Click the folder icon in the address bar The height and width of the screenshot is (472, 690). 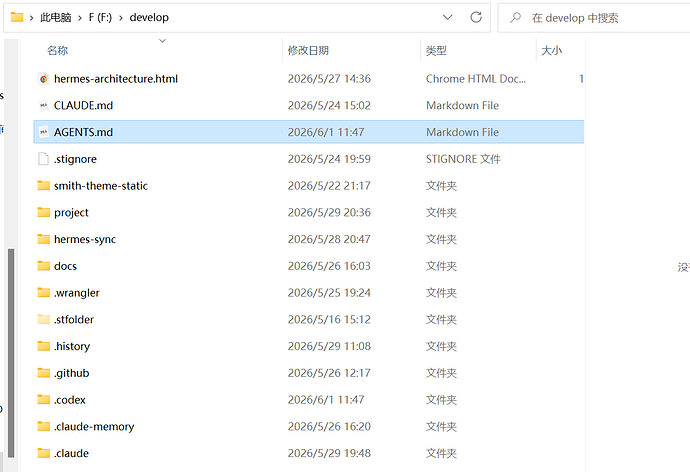pyautogui.click(x=17, y=17)
